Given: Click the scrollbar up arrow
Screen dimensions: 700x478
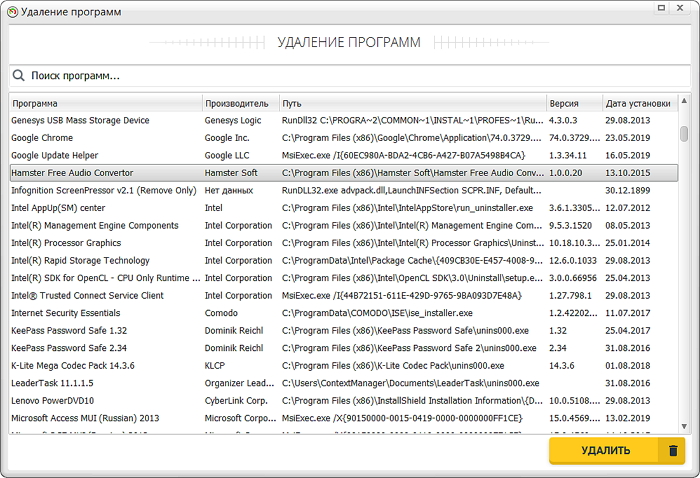Looking at the screenshot, I should pyautogui.click(x=684, y=101).
